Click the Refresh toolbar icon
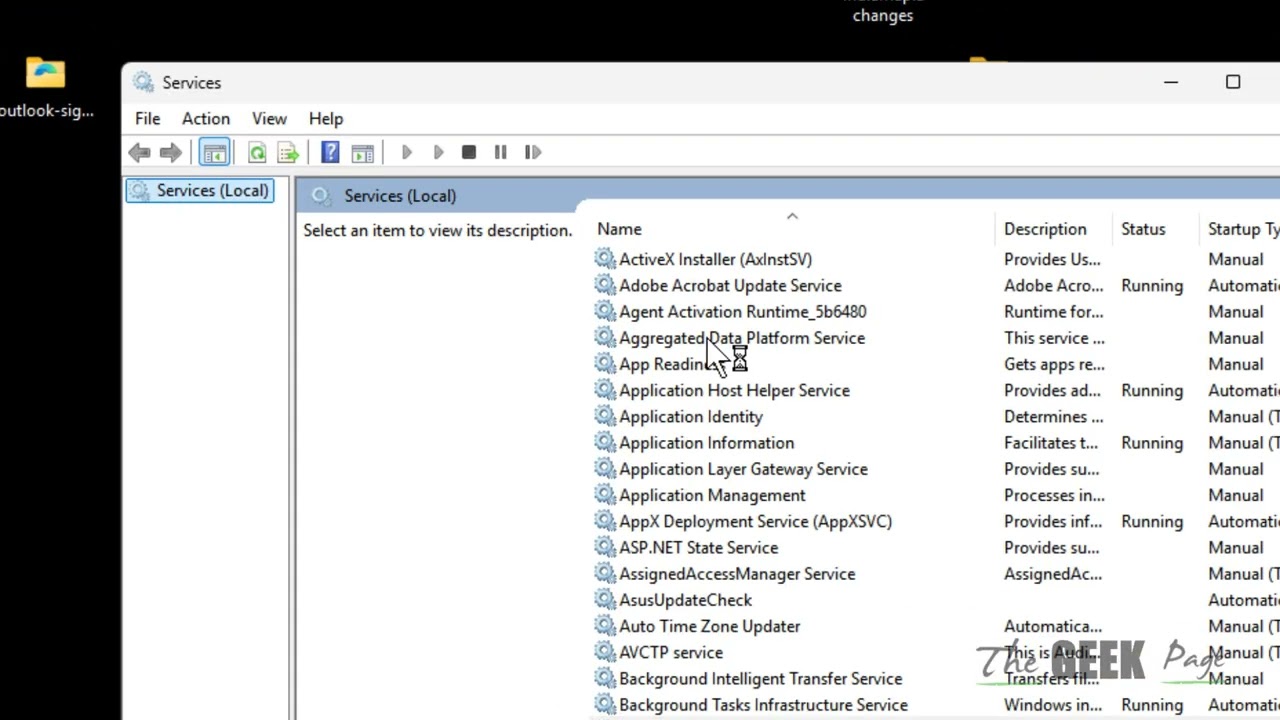This screenshot has width=1280, height=720. coord(257,152)
